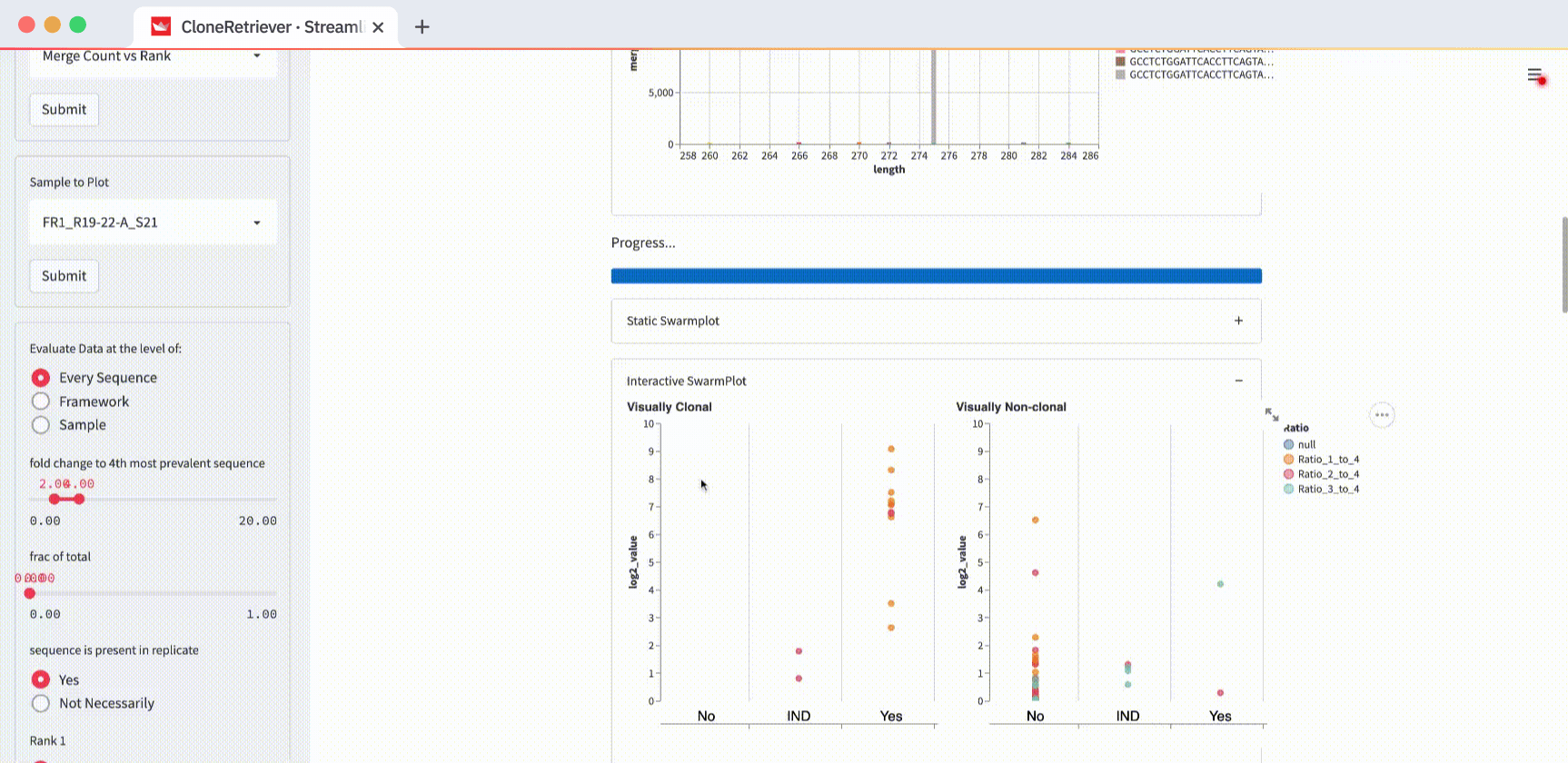Click the Ratio_3_to_4 legend marker

tap(1288, 489)
